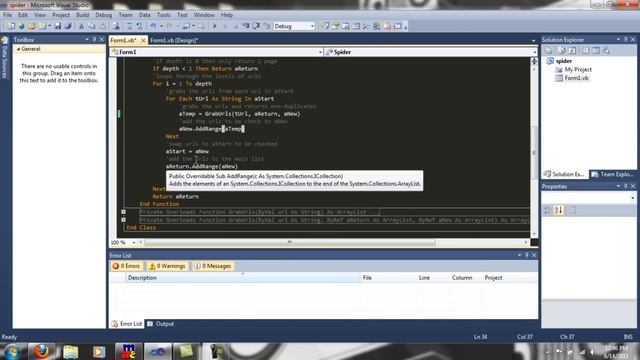Click the Alphabetical sort icon in Properties
Viewport: 640px width, 360px height.
(559, 210)
